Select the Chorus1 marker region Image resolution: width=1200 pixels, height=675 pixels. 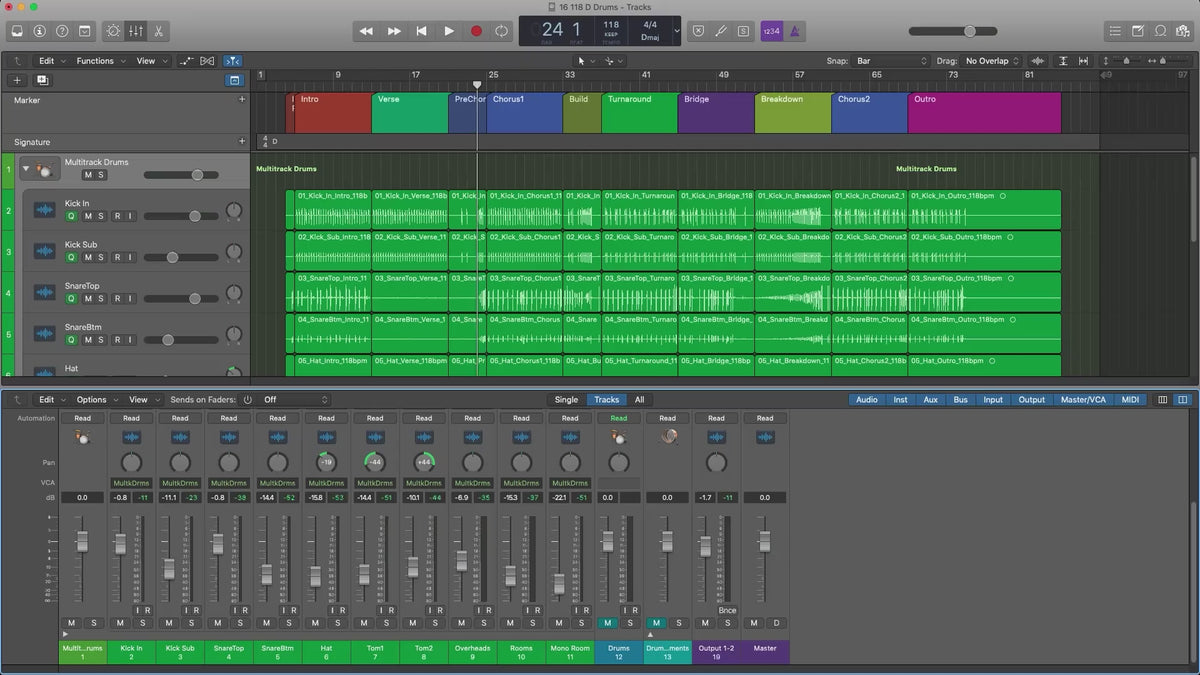coord(524,113)
